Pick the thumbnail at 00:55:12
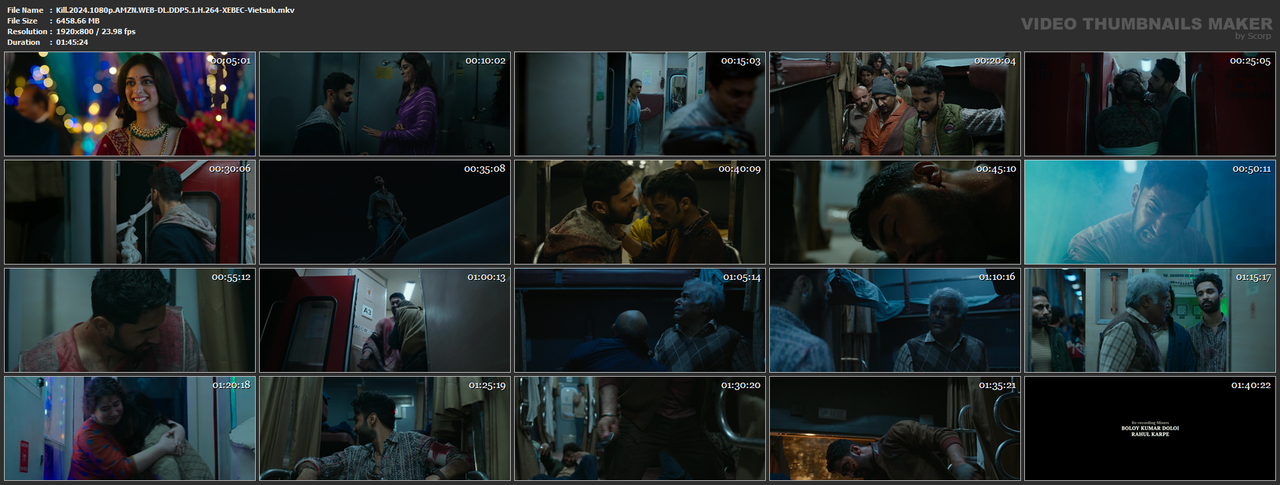The height and width of the screenshot is (485, 1280). 130,320
